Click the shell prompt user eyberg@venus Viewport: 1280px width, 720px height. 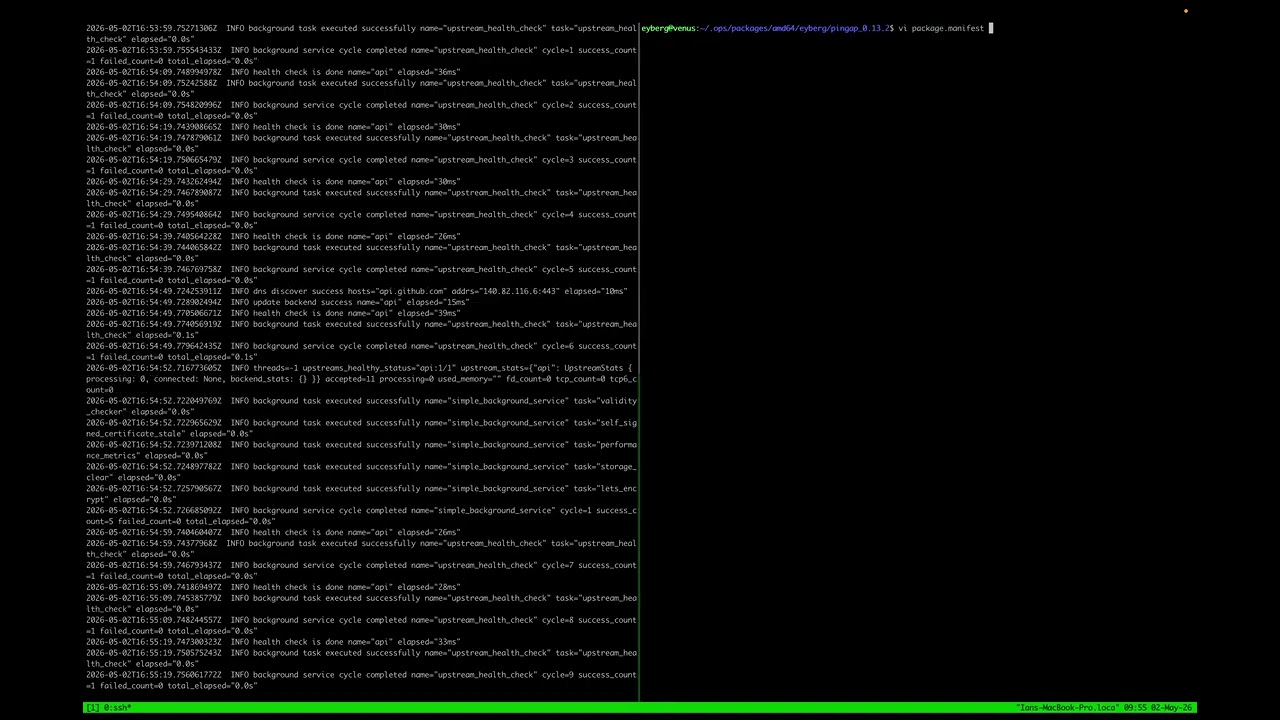point(669,28)
